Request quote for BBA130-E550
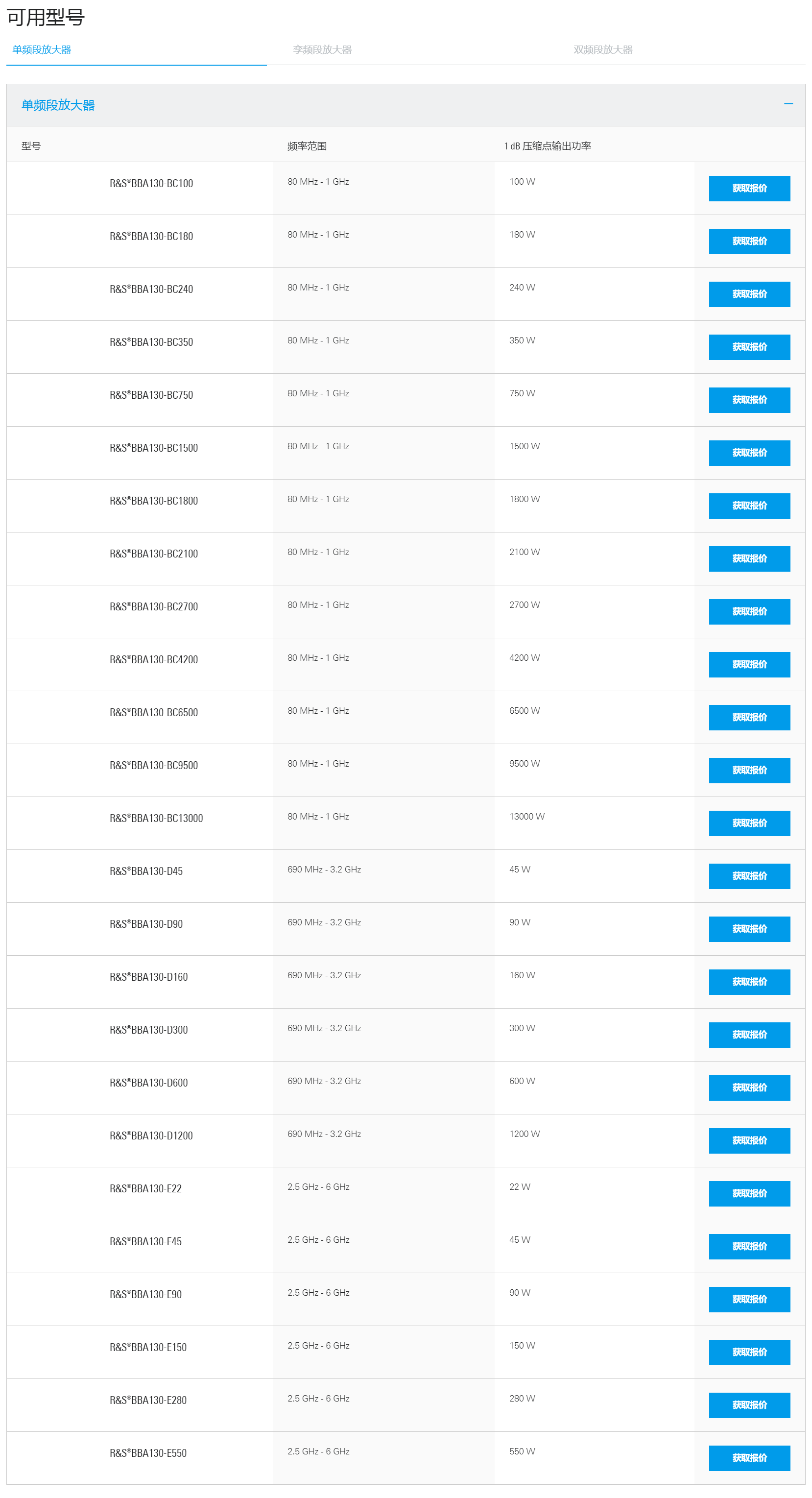The height and width of the screenshot is (1498, 812). (749, 1458)
